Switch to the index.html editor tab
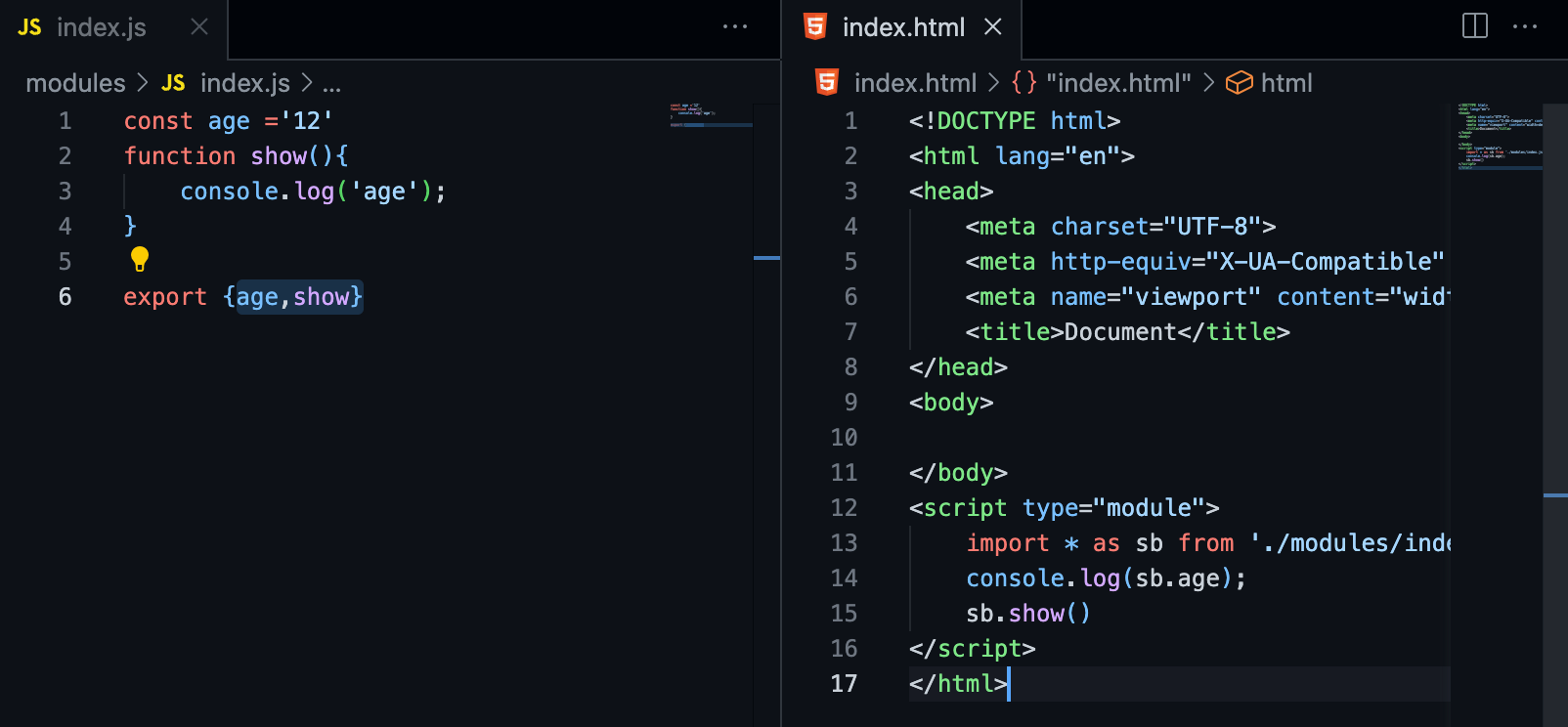Viewport: 1568px width, 727px height. pyautogui.click(x=901, y=28)
